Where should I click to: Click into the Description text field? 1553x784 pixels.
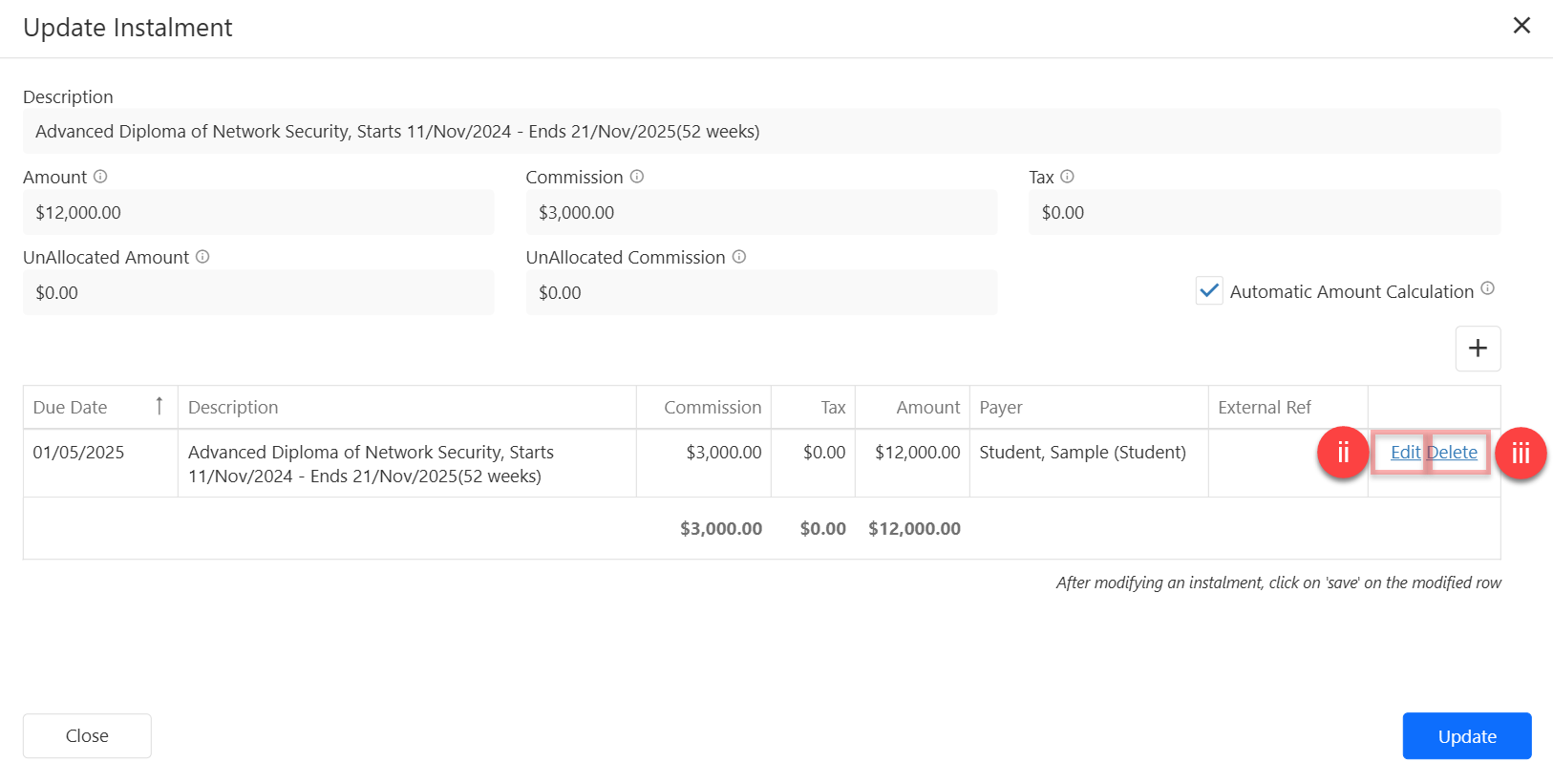point(761,132)
